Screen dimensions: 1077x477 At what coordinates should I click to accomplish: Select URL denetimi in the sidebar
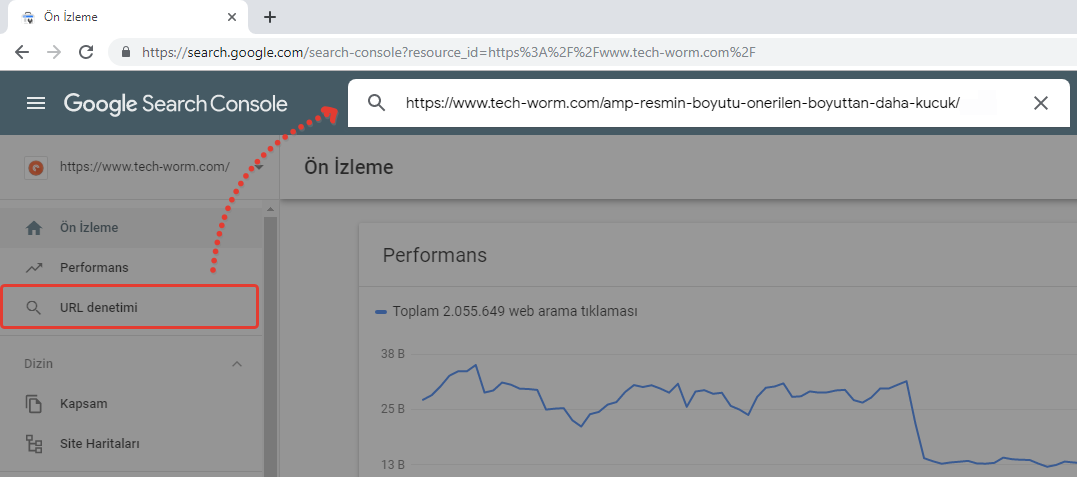[98, 308]
